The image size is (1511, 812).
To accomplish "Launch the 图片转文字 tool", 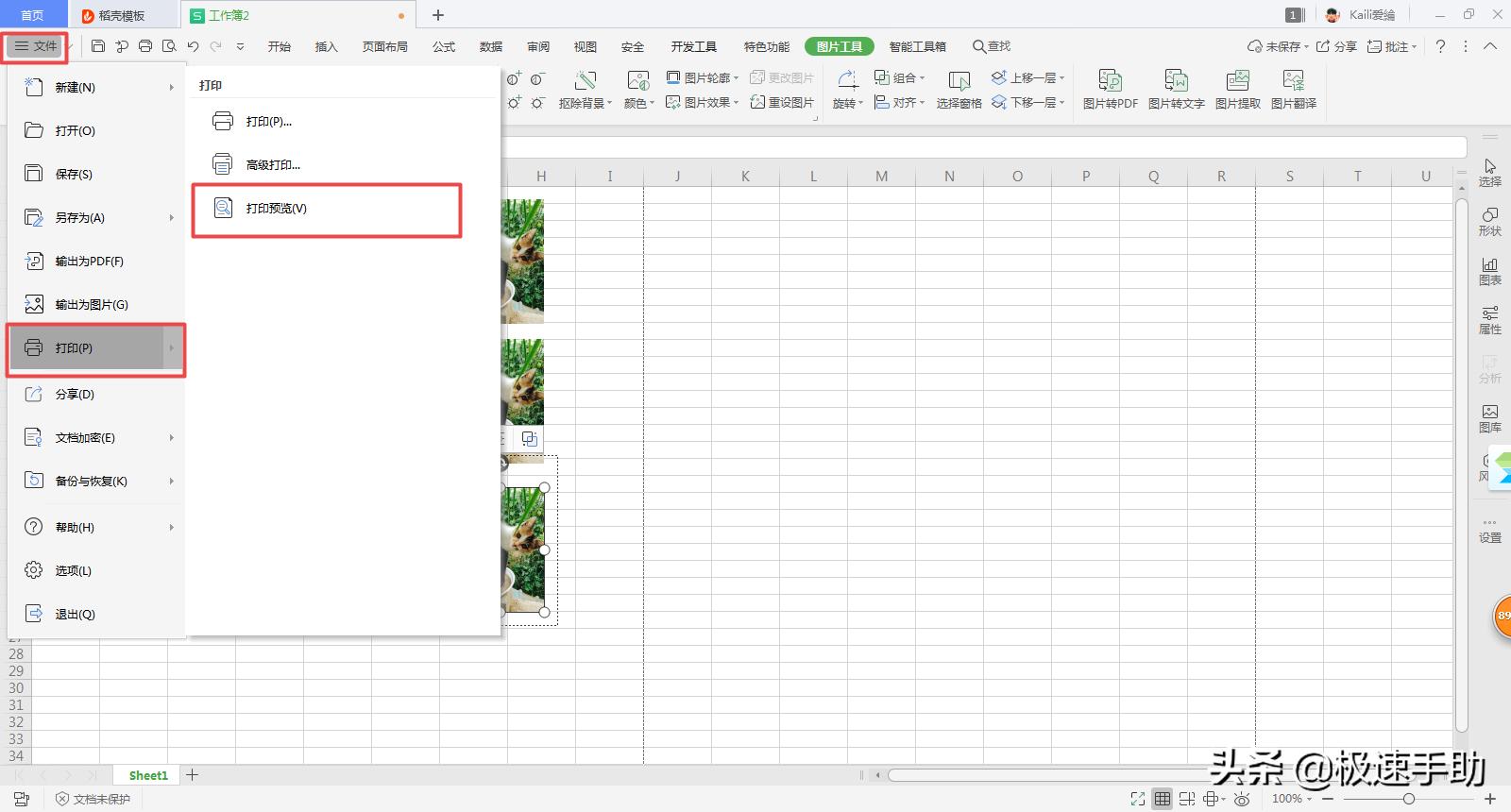I will click(1176, 91).
